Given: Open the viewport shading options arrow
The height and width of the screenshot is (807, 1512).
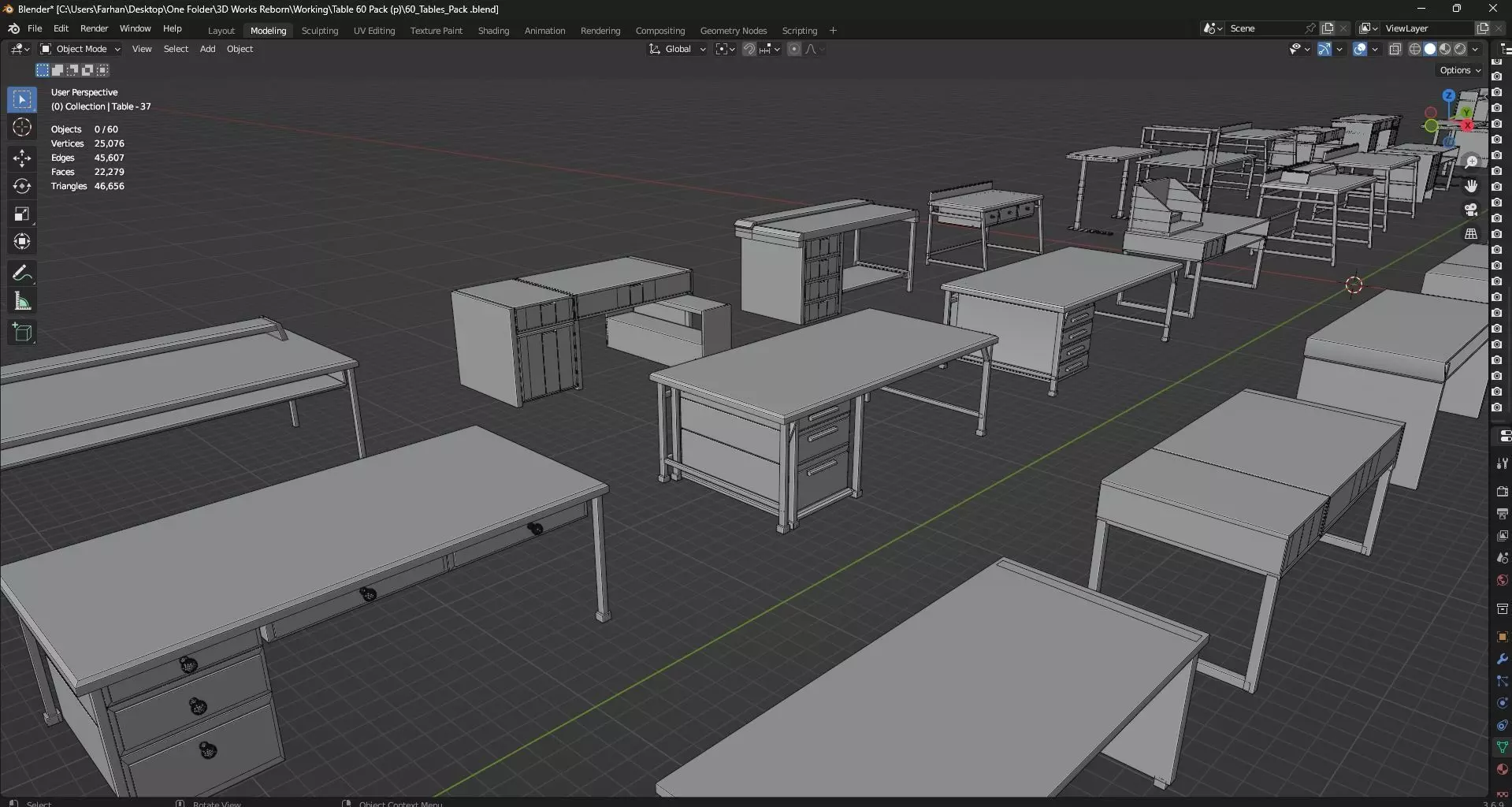Looking at the screenshot, I should coord(1475,49).
